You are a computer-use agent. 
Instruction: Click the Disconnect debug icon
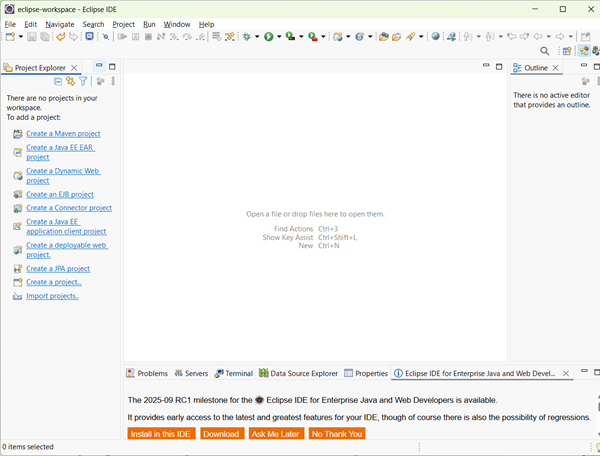[161, 37]
